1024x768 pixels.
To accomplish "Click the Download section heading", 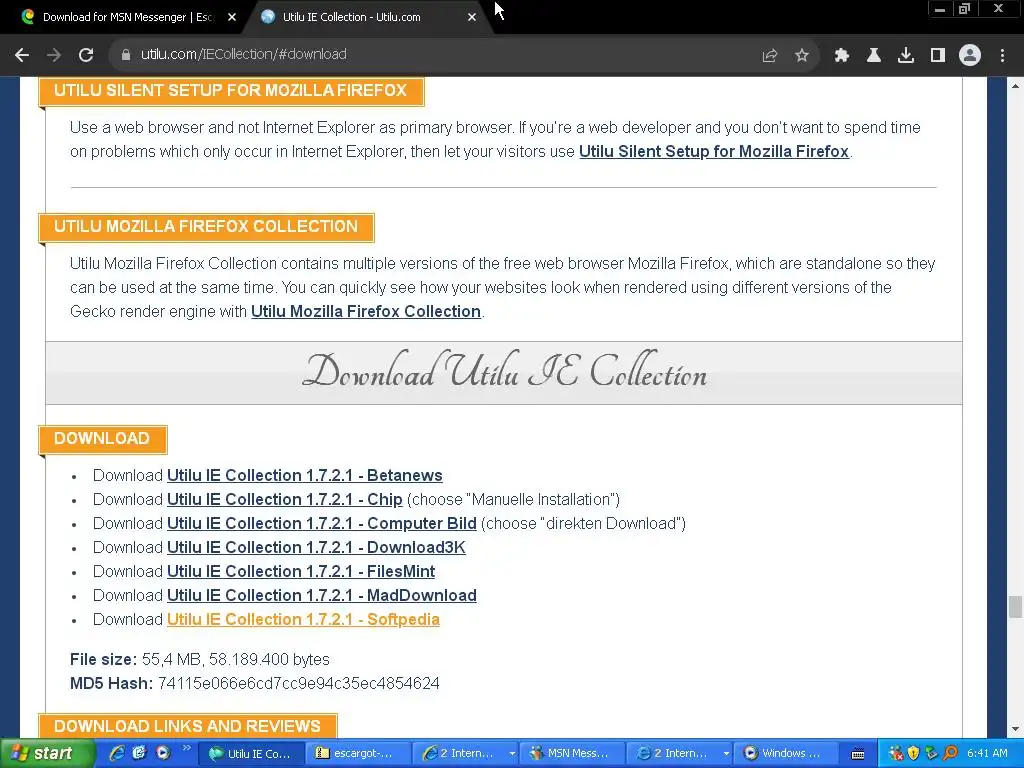I will tap(103, 439).
